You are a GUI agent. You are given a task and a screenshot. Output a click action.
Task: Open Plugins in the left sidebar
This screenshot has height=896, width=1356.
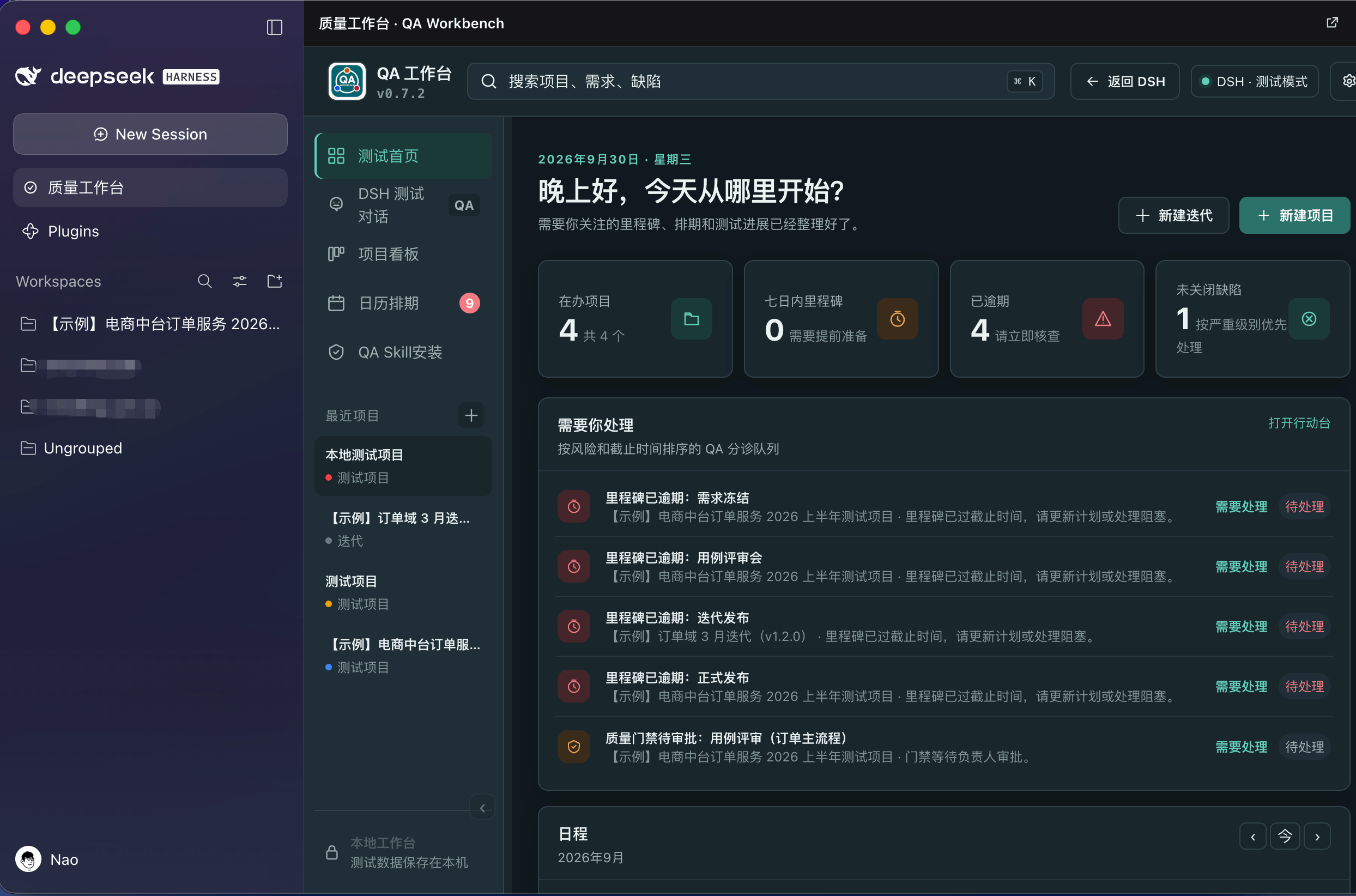[x=150, y=231]
